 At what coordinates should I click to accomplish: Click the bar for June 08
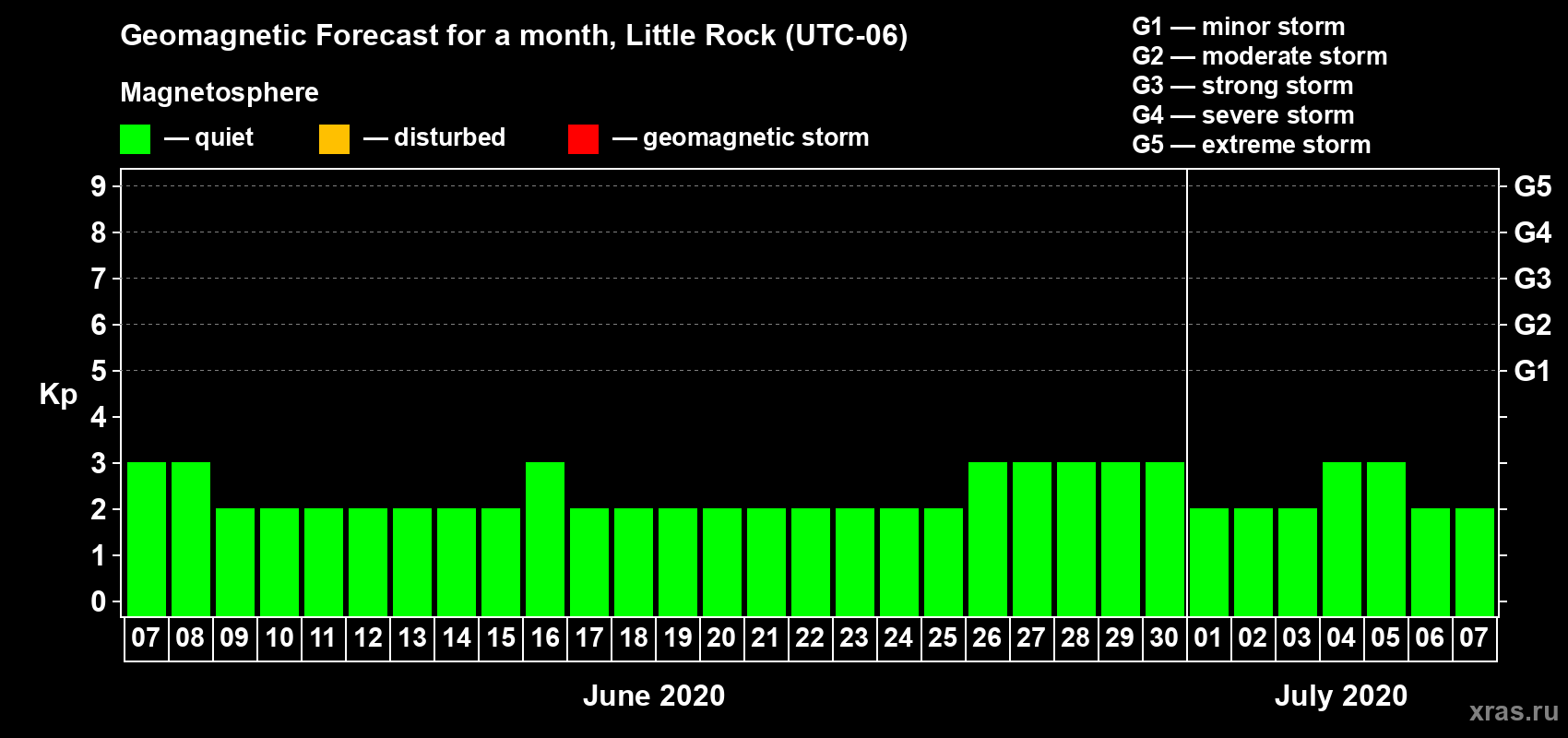(191, 539)
